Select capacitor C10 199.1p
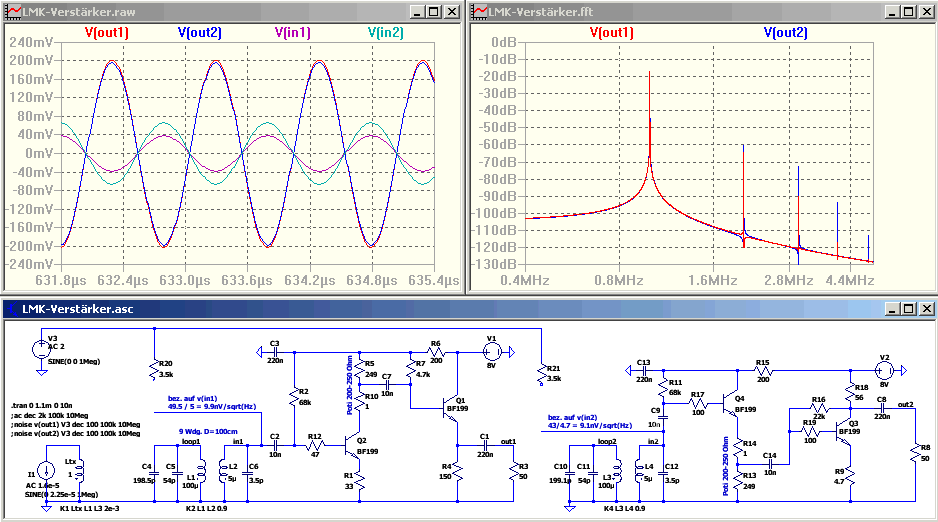 tap(568, 474)
